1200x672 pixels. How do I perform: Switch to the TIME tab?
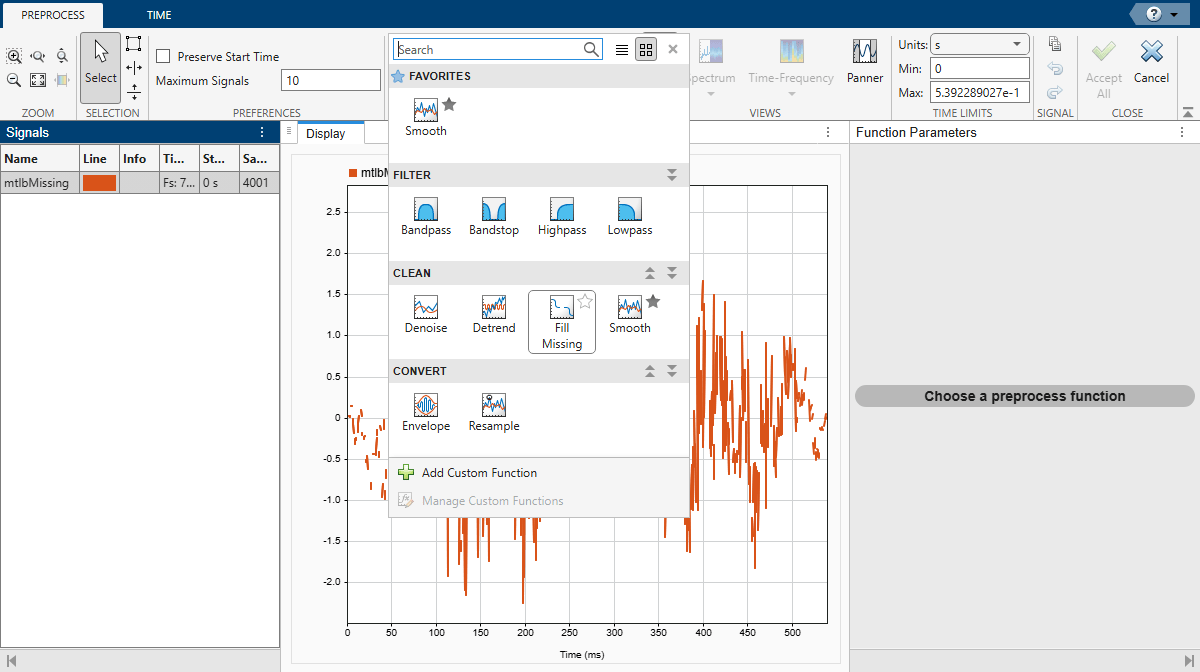[159, 15]
